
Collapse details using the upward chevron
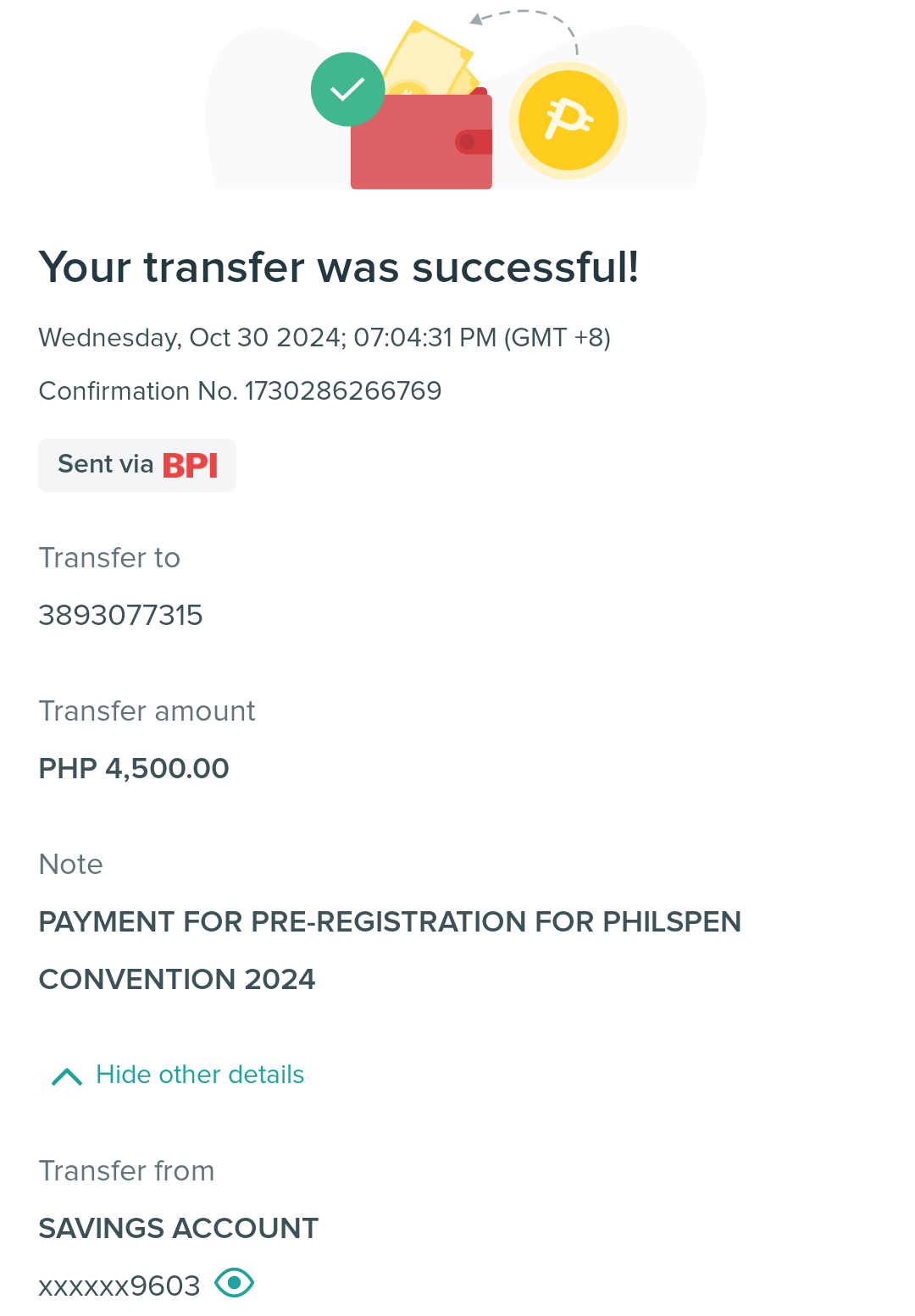coord(67,1076)
